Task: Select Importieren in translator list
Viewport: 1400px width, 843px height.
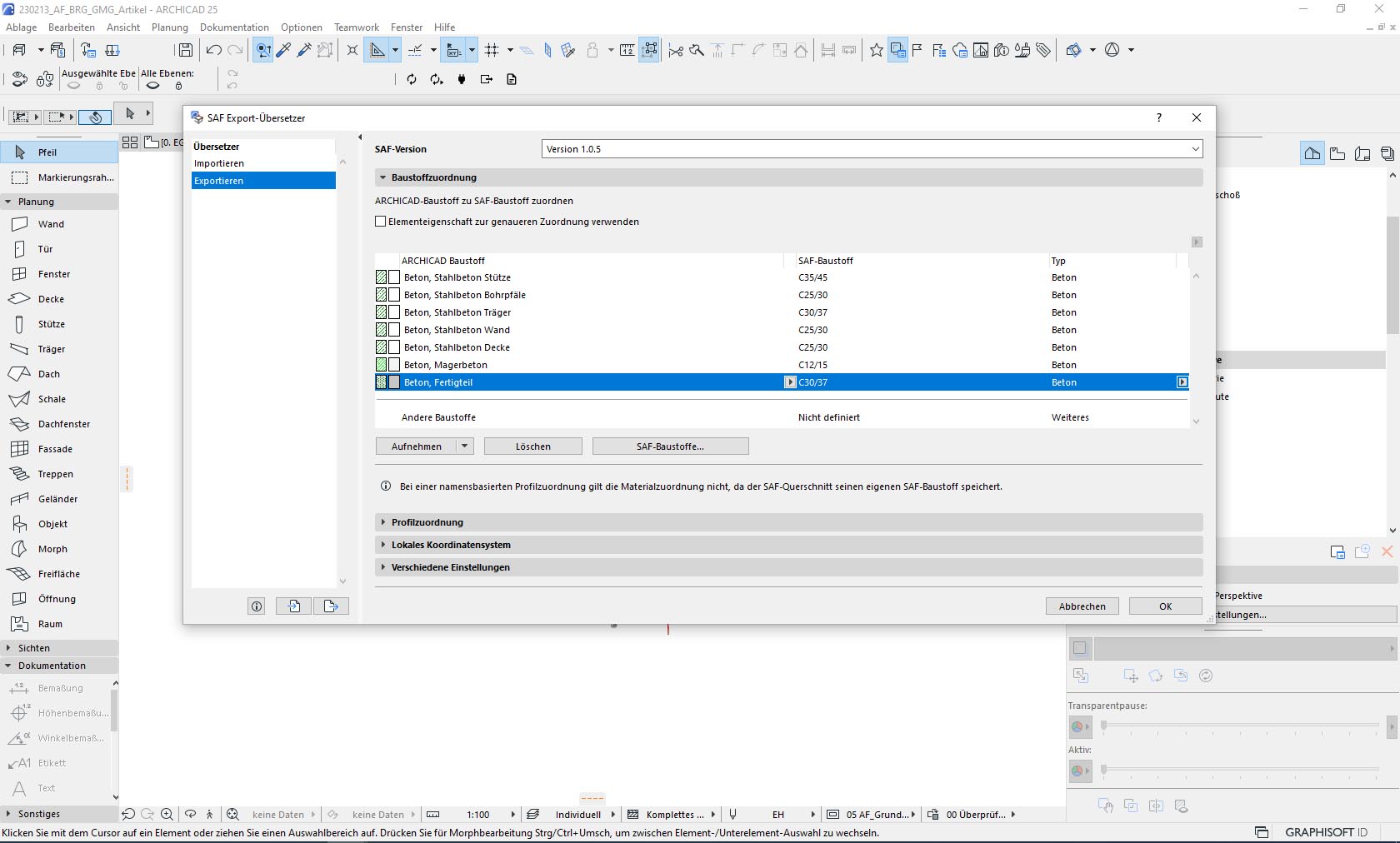Action: click(263, 163)
